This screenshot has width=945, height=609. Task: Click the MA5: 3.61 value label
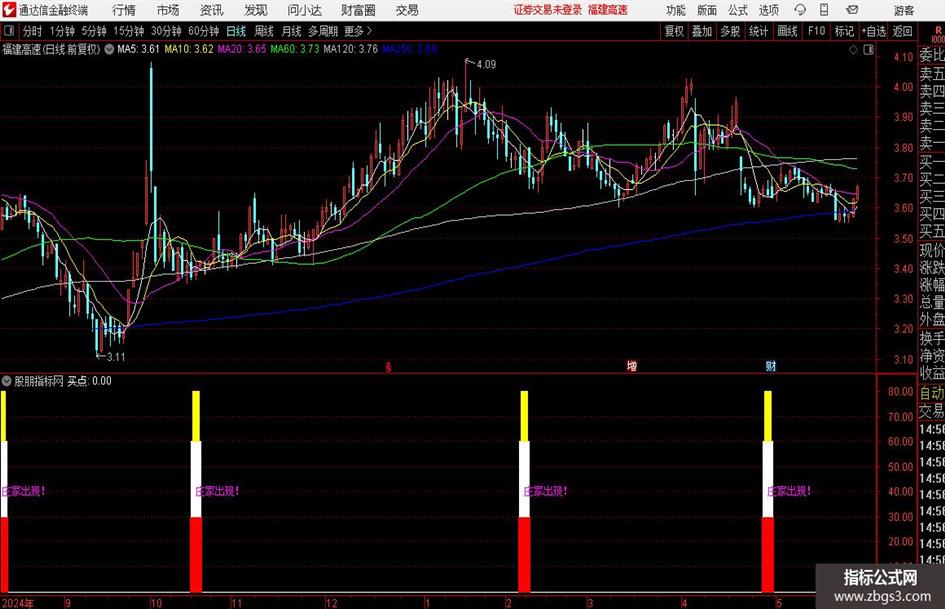tap(139, 49)
